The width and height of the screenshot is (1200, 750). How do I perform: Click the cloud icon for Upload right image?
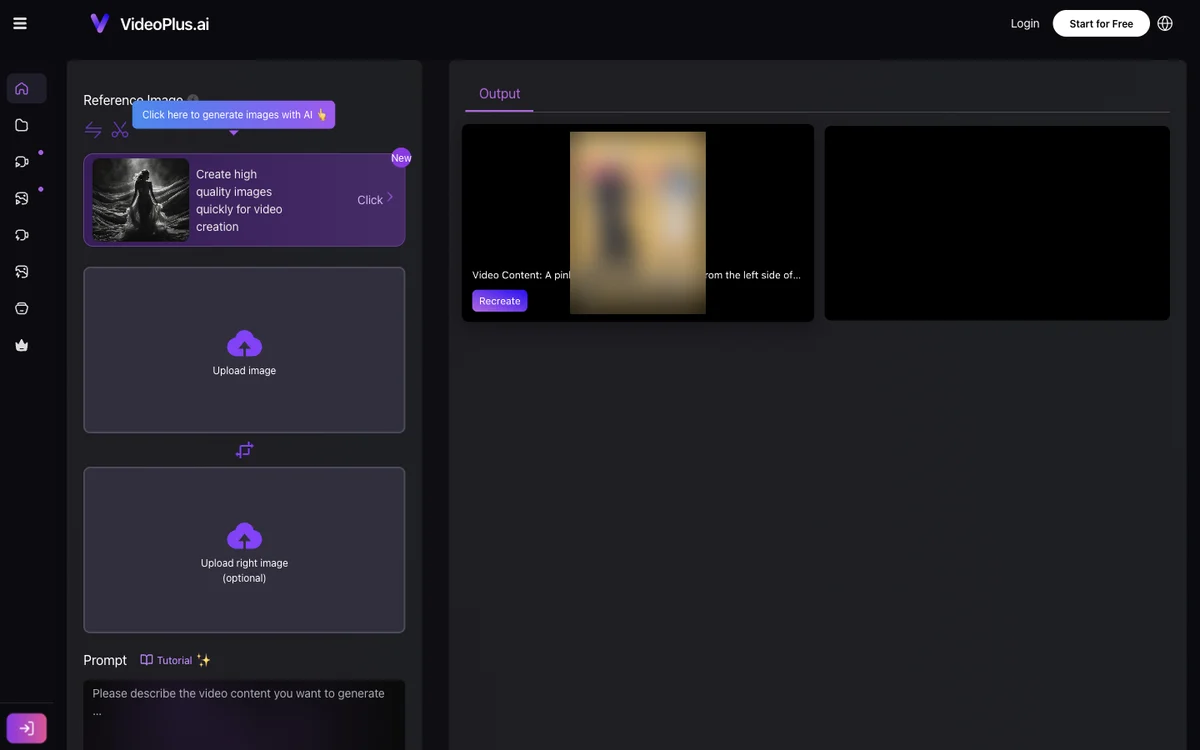pos(244,536)
